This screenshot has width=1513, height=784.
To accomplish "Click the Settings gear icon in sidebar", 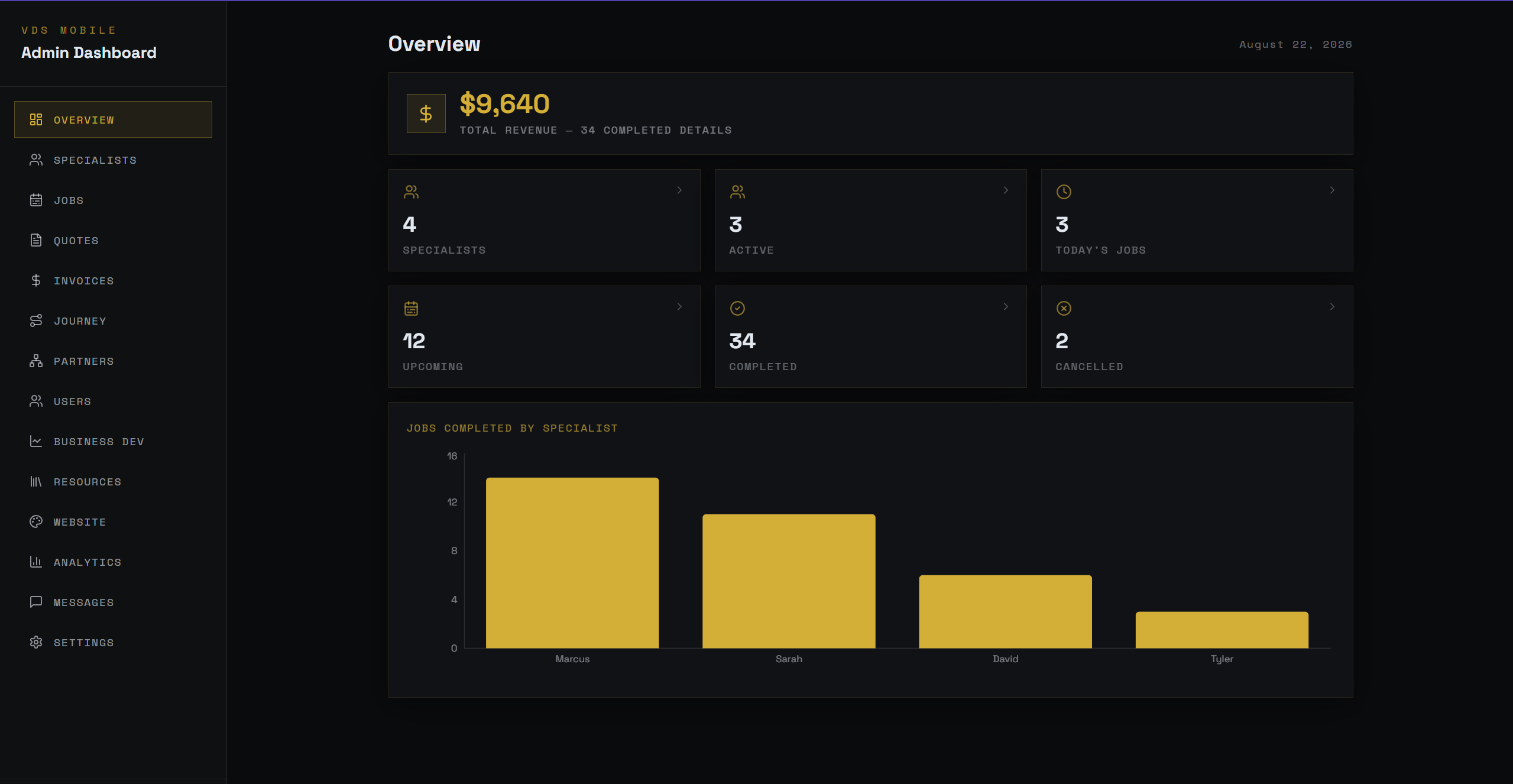I will coord(36,642).
